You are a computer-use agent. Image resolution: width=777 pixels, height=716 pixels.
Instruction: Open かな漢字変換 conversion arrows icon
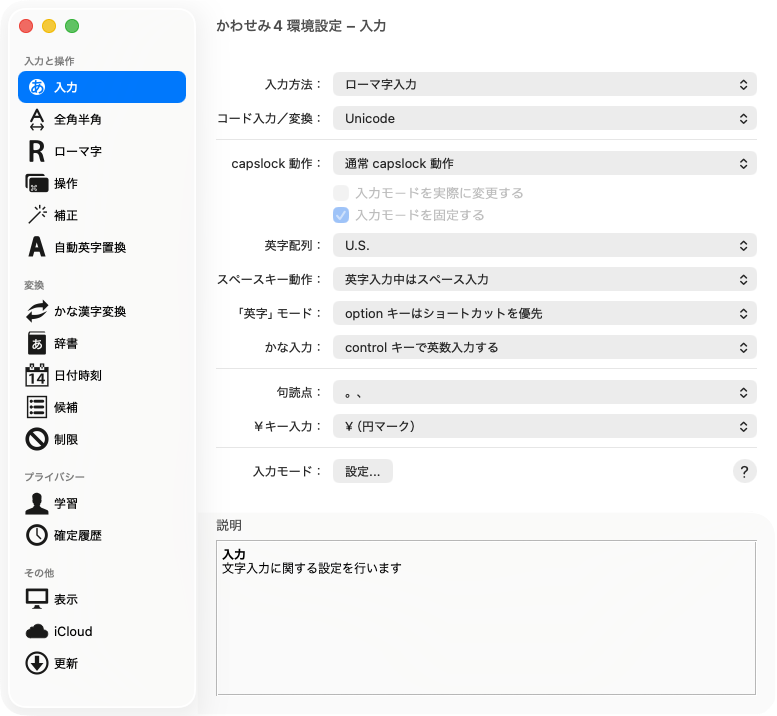[x=37, y=311]
